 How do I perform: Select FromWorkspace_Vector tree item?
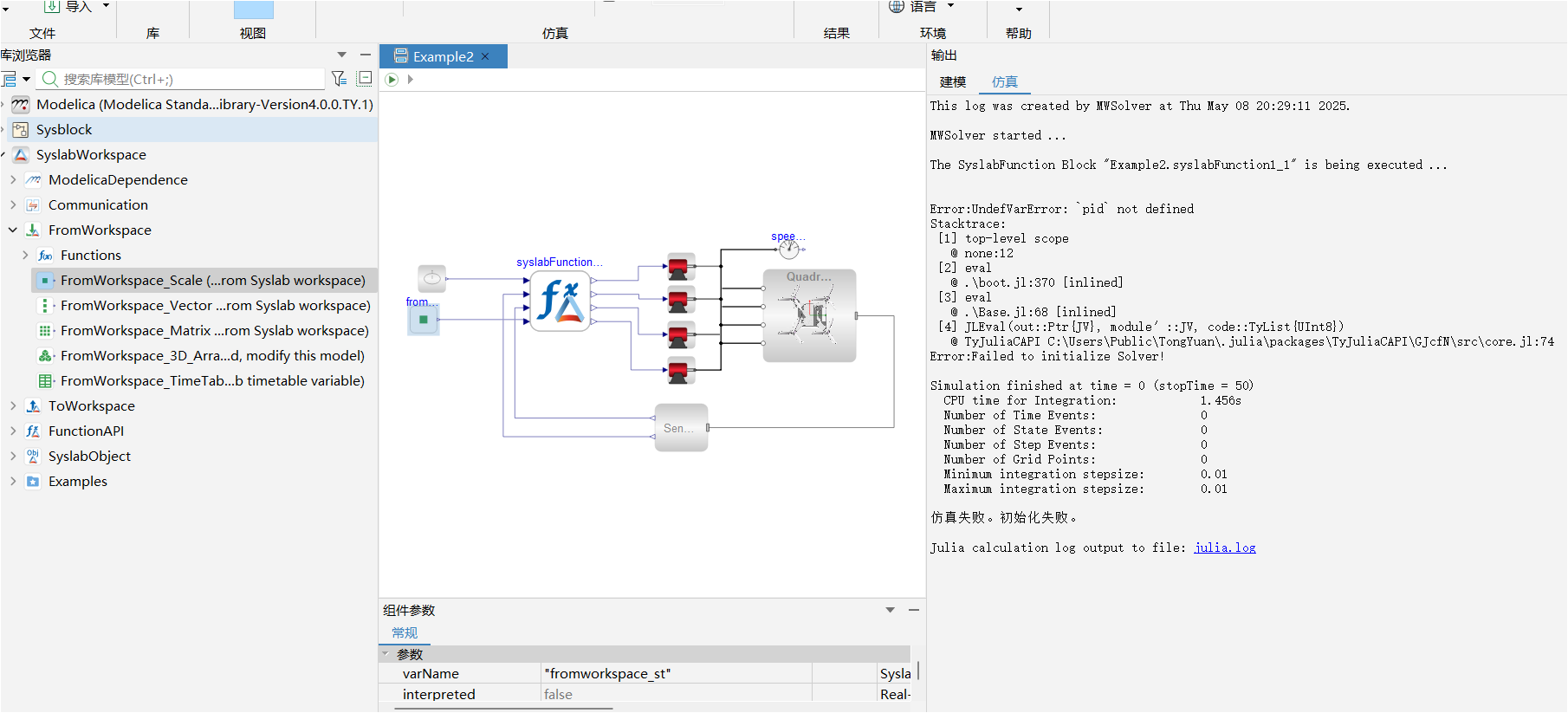[215, 305]
